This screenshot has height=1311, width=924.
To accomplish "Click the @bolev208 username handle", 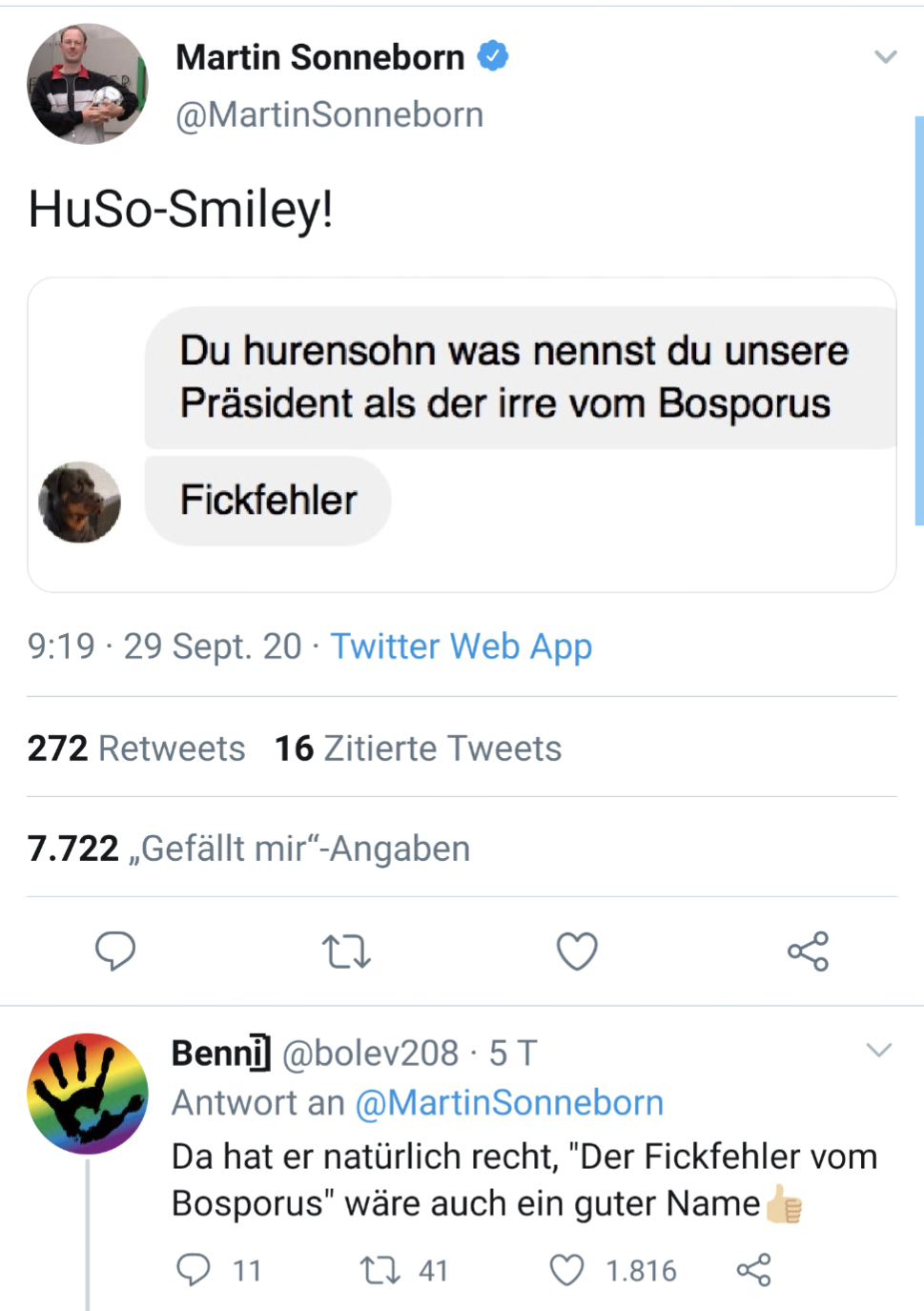I will click(371, 1054).
